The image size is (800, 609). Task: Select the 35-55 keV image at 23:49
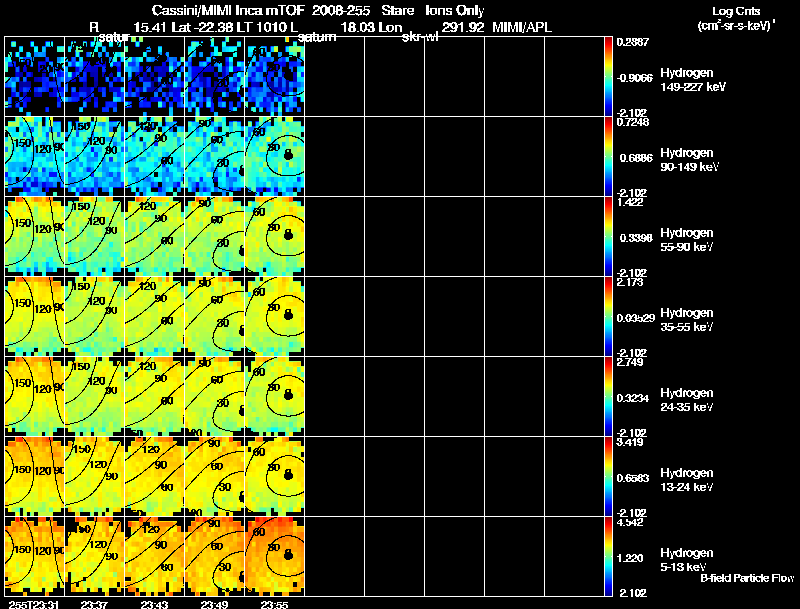click(x=214, y=317)
